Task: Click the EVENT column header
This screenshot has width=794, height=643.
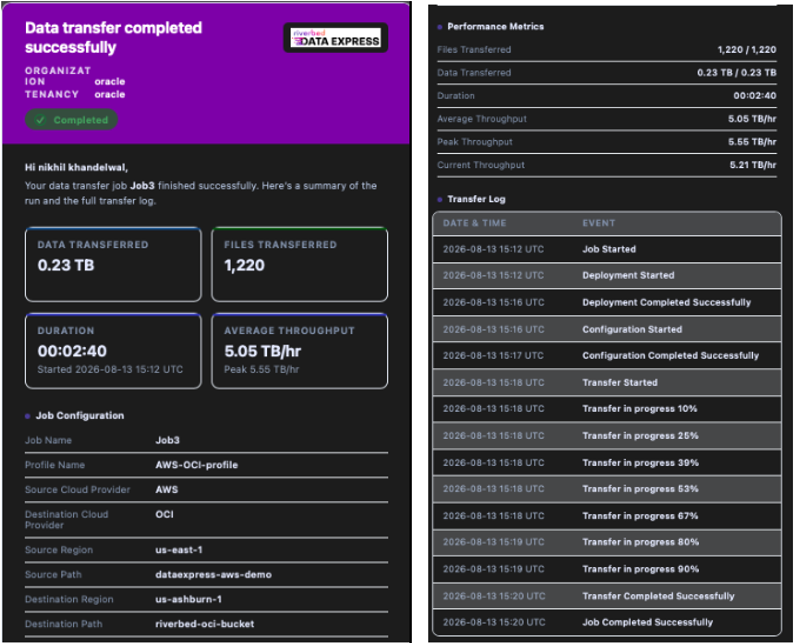Action: [599, 223]
